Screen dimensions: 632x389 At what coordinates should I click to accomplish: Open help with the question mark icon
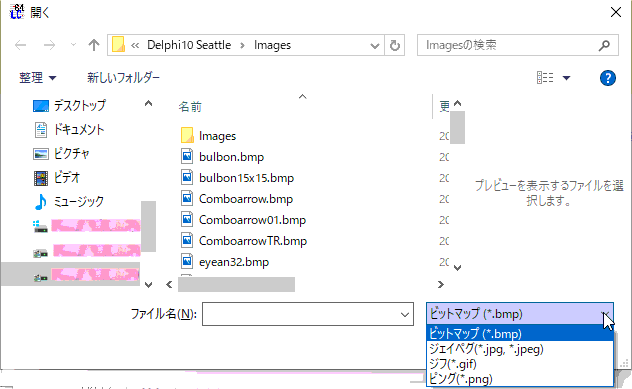click(607, 78)
